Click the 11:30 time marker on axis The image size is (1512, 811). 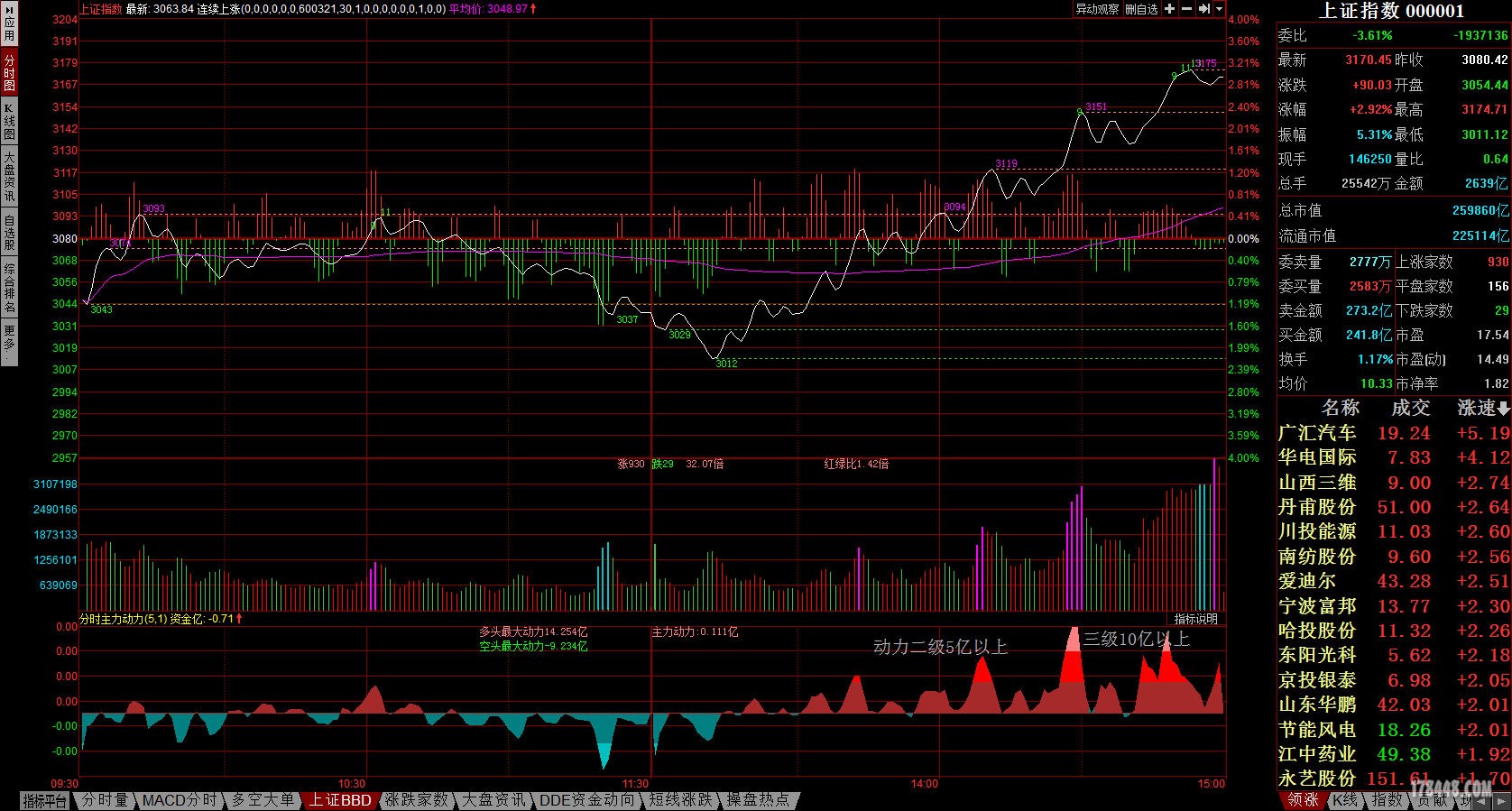636,783
